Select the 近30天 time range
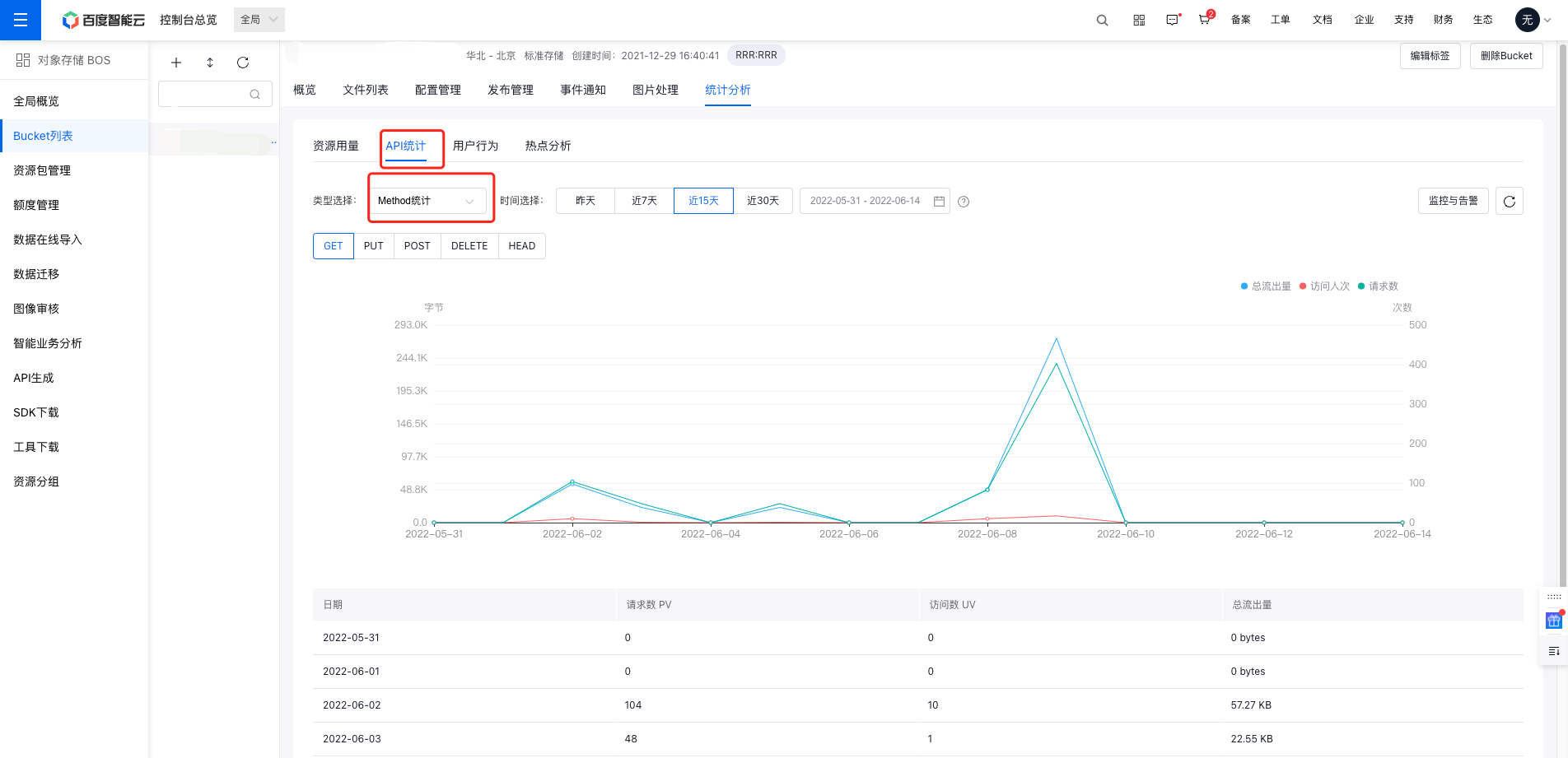 (x=763, y=201)
